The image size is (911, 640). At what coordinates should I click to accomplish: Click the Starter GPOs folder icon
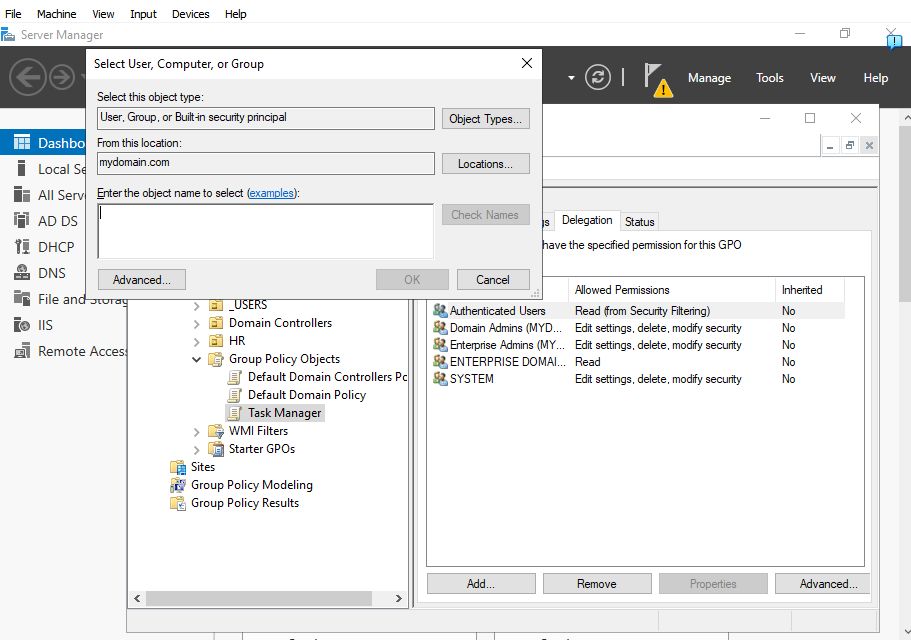(x=216, y=449)
